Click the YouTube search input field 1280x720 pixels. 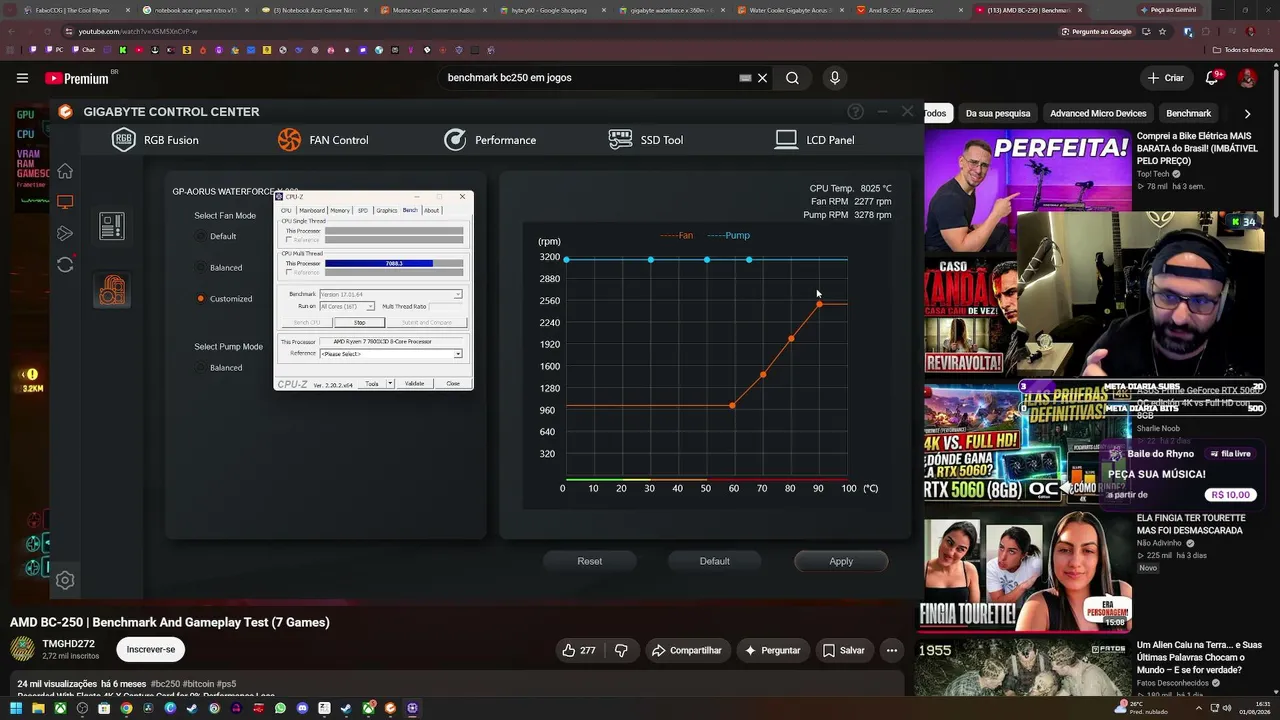click(x=590, y=78)
